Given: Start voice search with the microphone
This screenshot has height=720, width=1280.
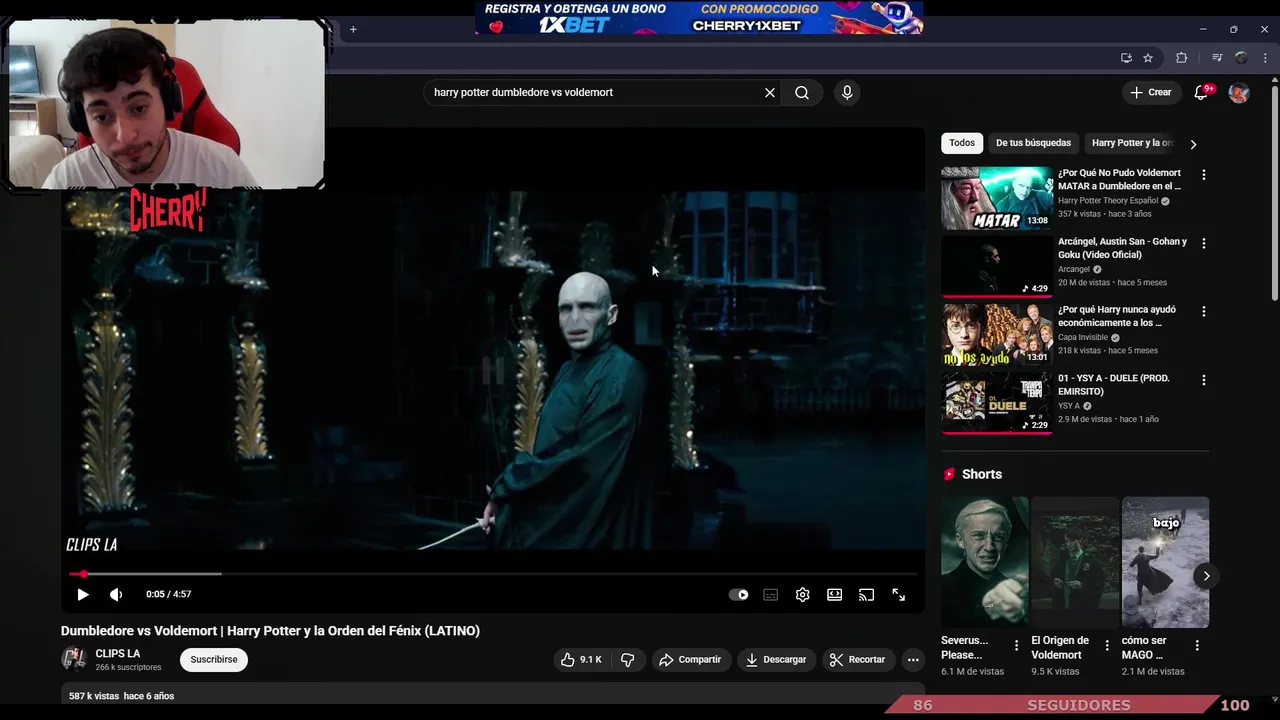Looking at the screenshot, I should [x=847, y=92].
